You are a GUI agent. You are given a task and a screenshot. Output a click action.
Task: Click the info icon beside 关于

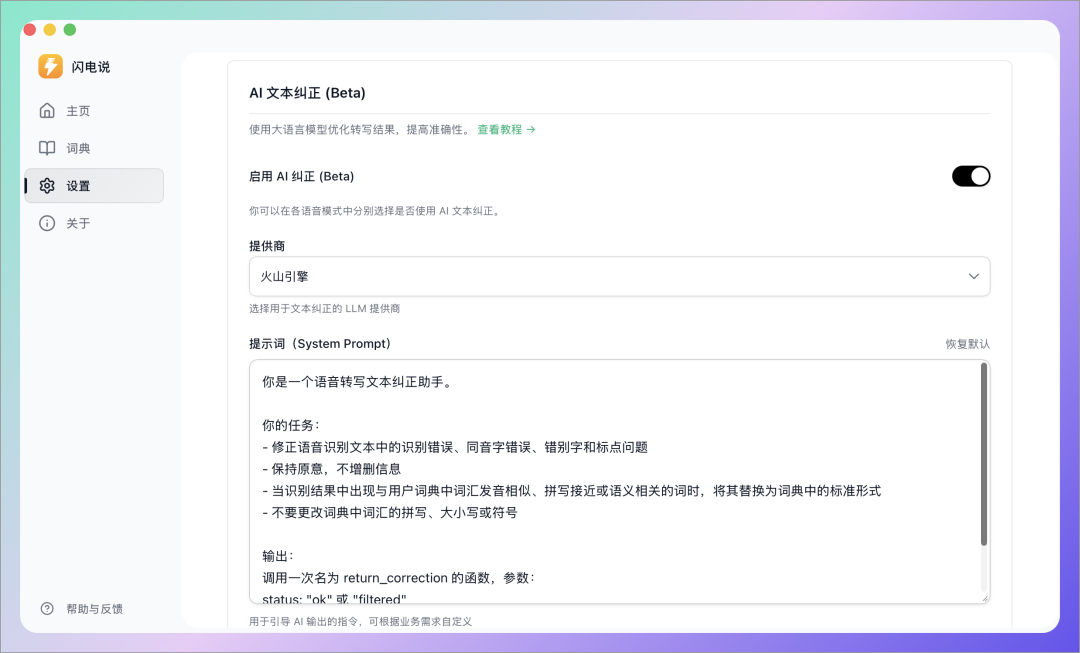[47, 223]
